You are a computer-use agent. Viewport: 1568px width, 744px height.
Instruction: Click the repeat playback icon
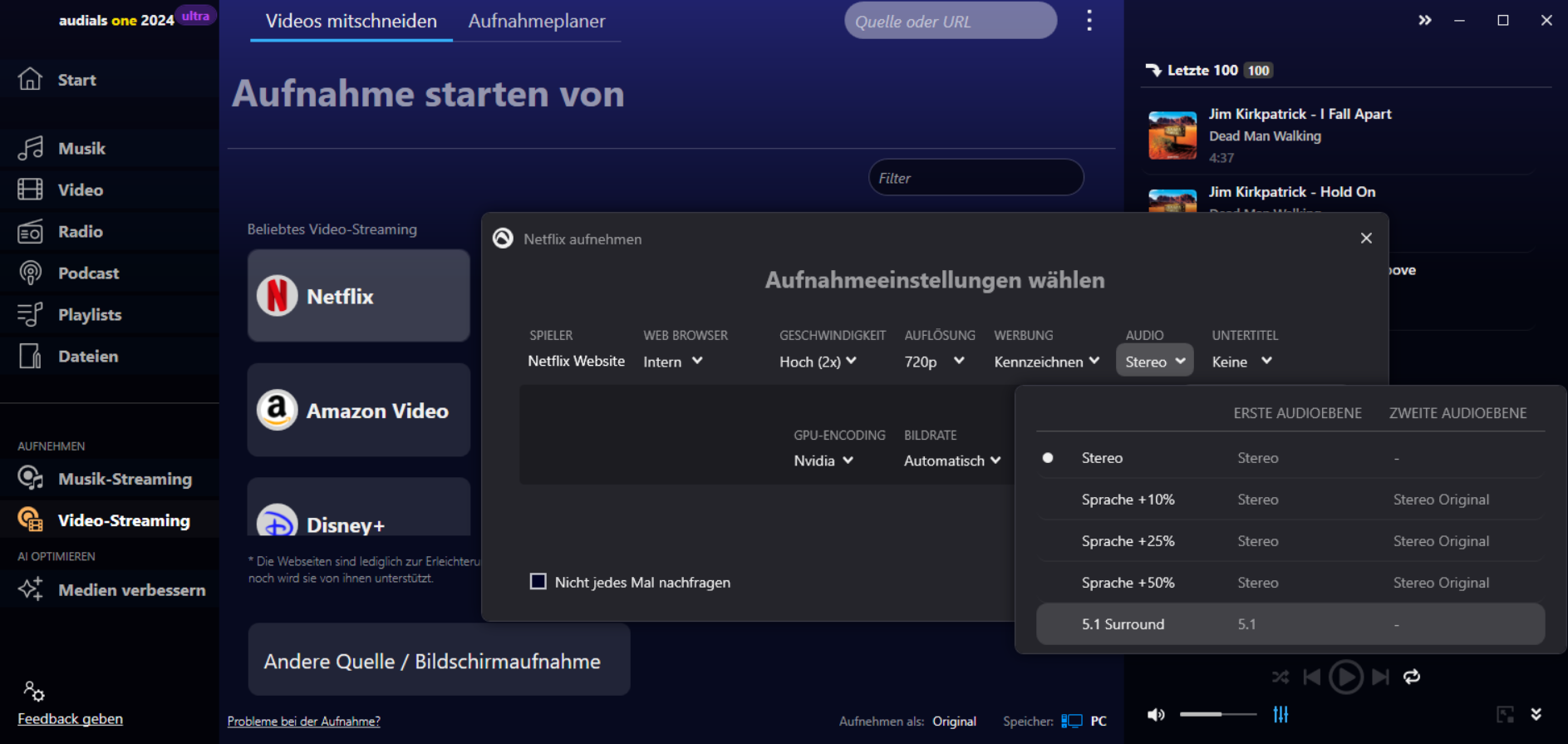(x=1412, y=677)
